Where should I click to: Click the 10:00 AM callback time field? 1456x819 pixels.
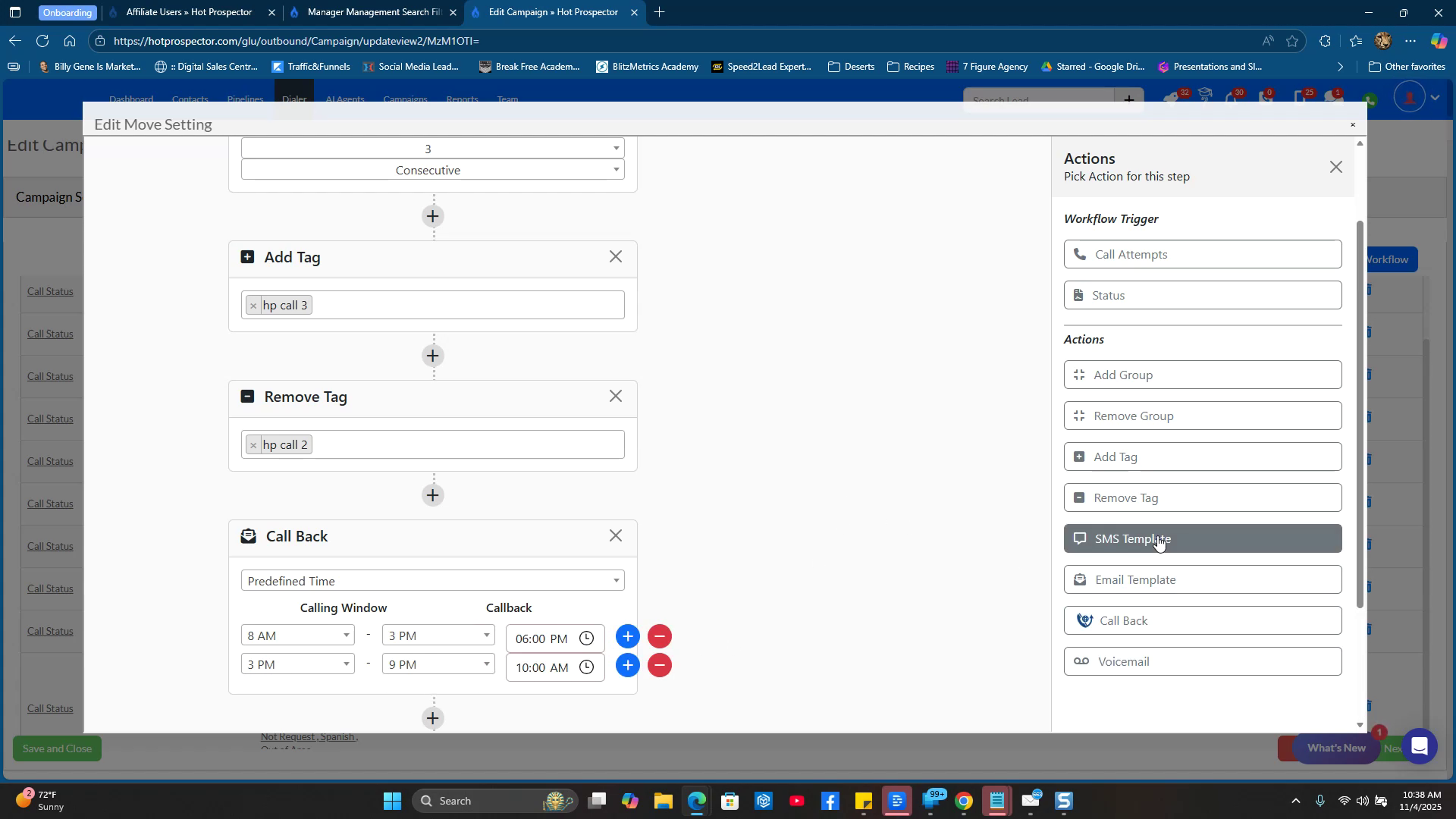click(541, 668)
